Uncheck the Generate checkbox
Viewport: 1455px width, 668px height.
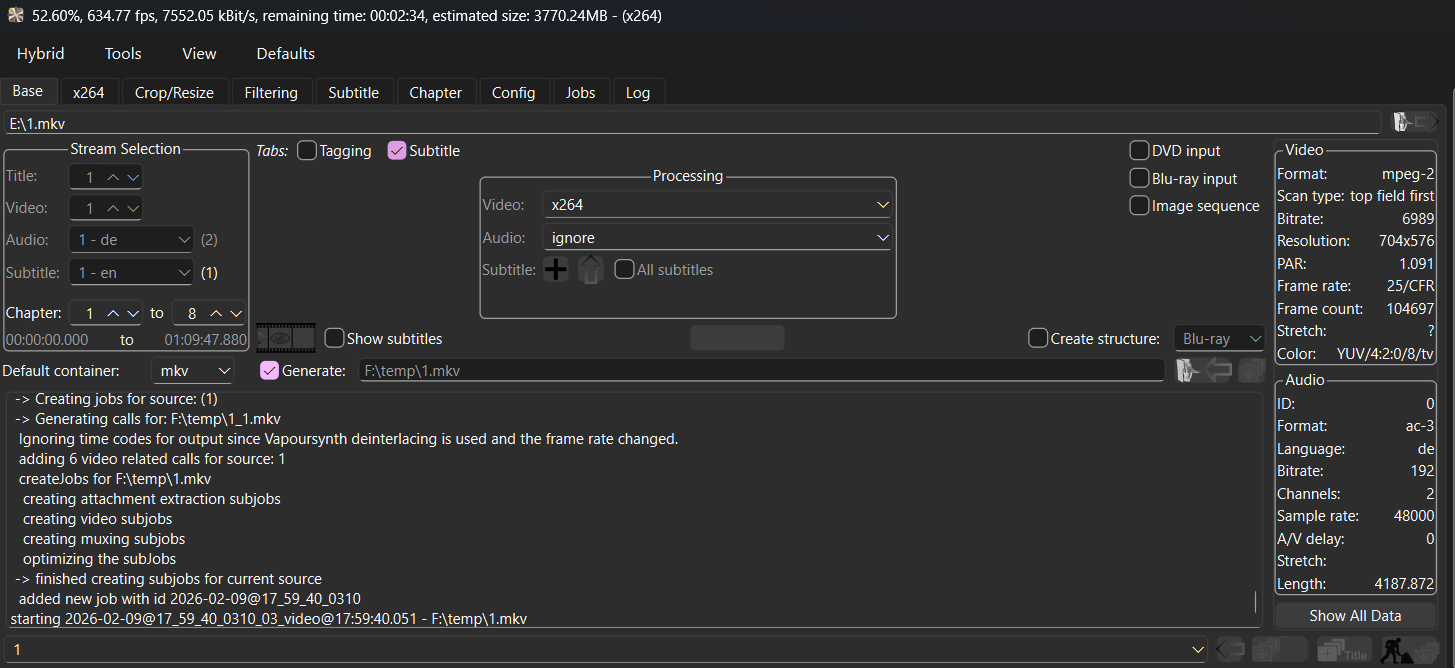coord(269,371)
